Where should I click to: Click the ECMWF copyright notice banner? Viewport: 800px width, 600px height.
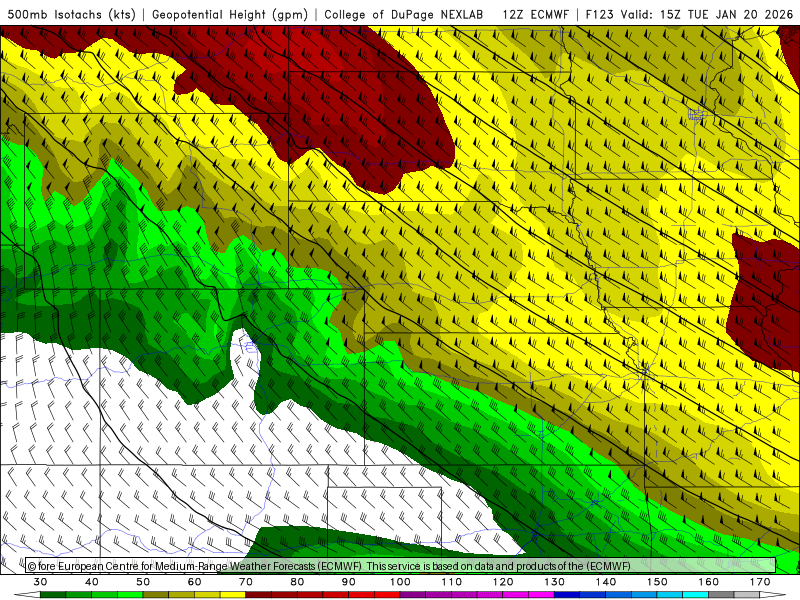[401, 566]
